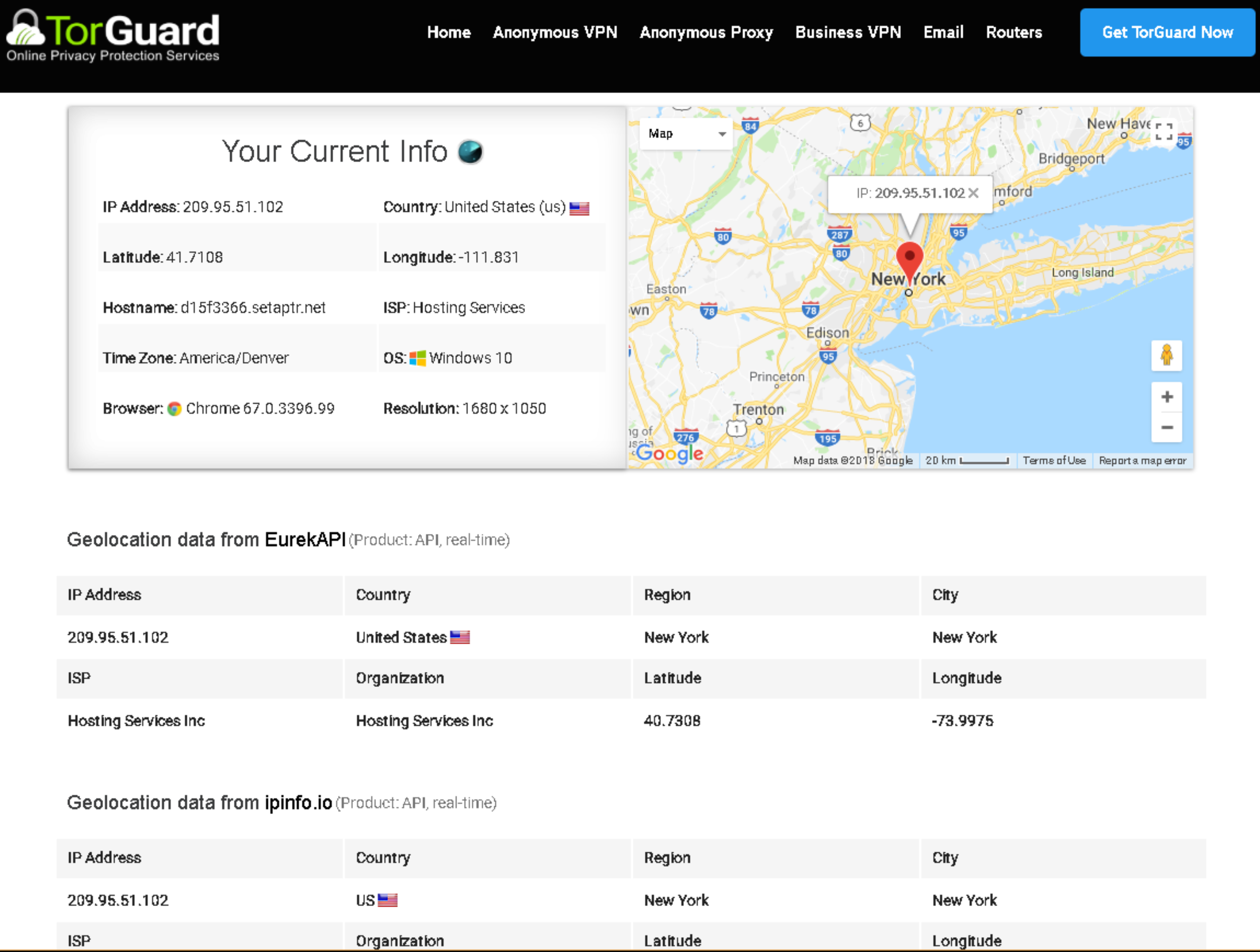
Task: Click the Windows logo beside OS
Action: [x=418, y=358]
